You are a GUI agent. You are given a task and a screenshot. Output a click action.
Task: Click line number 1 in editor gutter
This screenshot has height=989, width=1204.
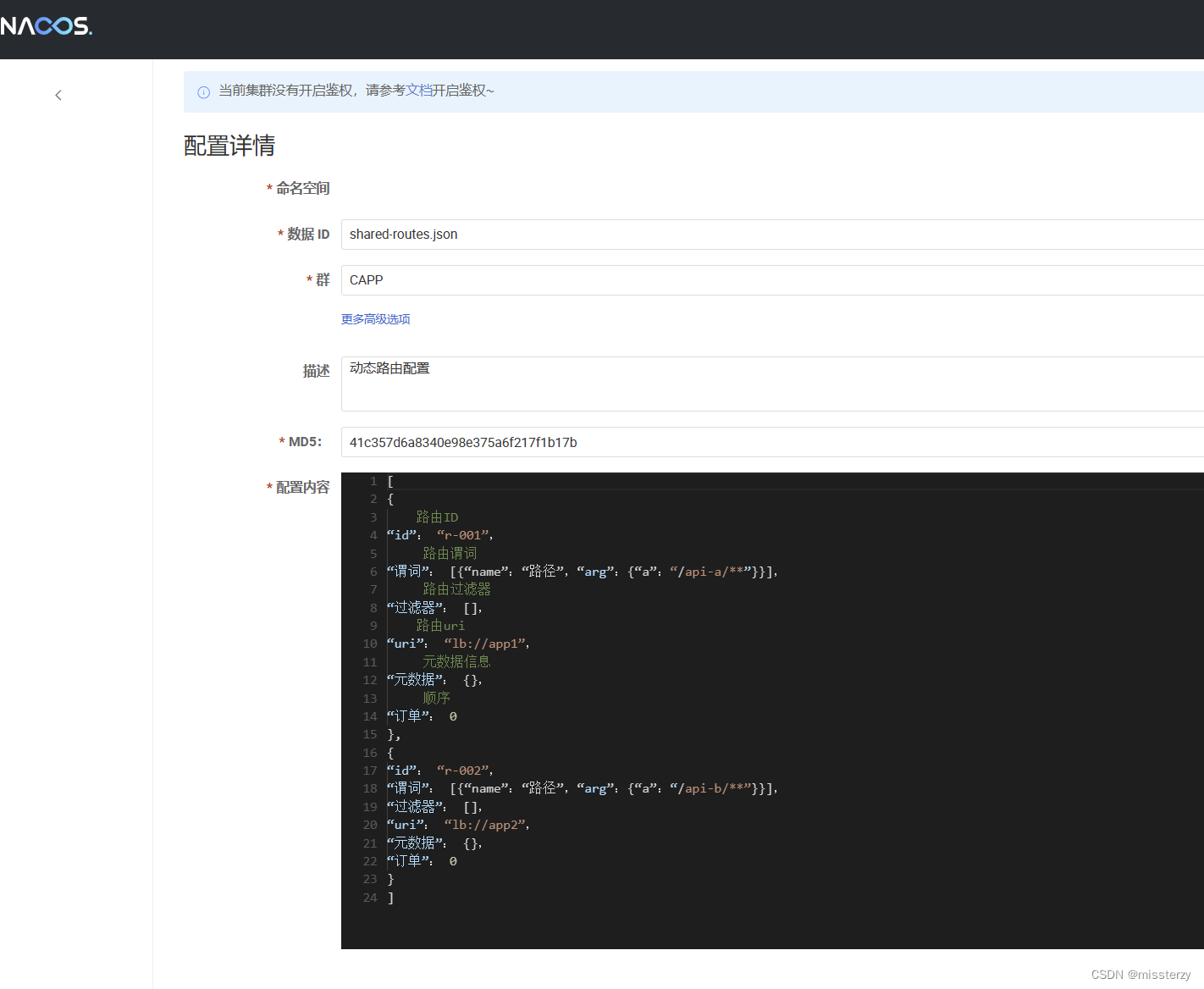[x=373, y=481]
